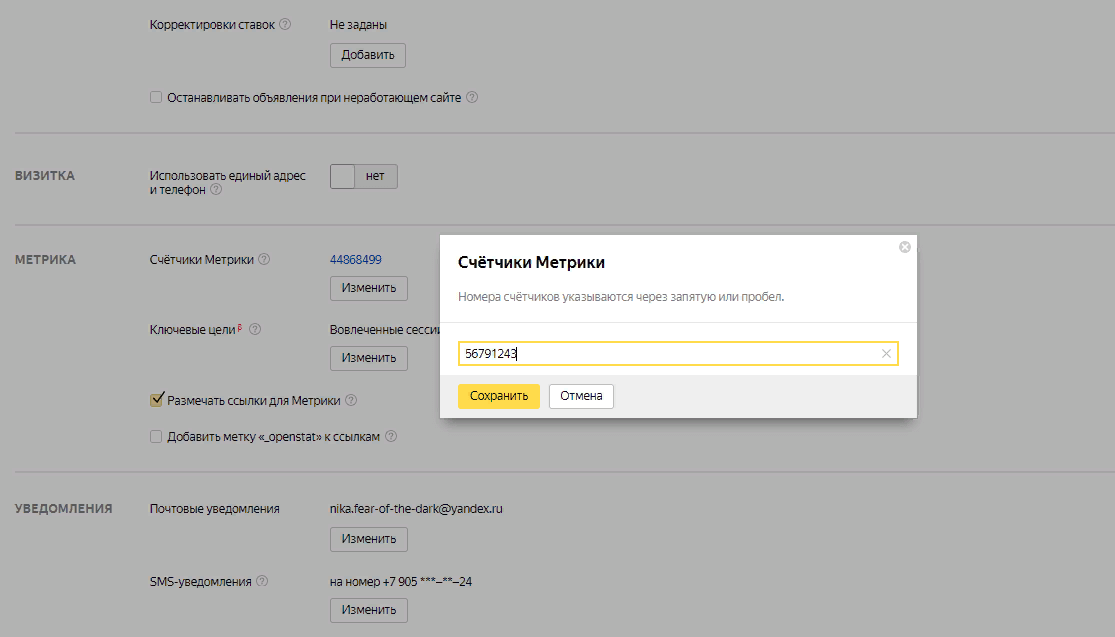The width and height of the screenshot is (1115, 637).
Task: Close the Счётчики Метрики dialog
Action: coord(904,247)
